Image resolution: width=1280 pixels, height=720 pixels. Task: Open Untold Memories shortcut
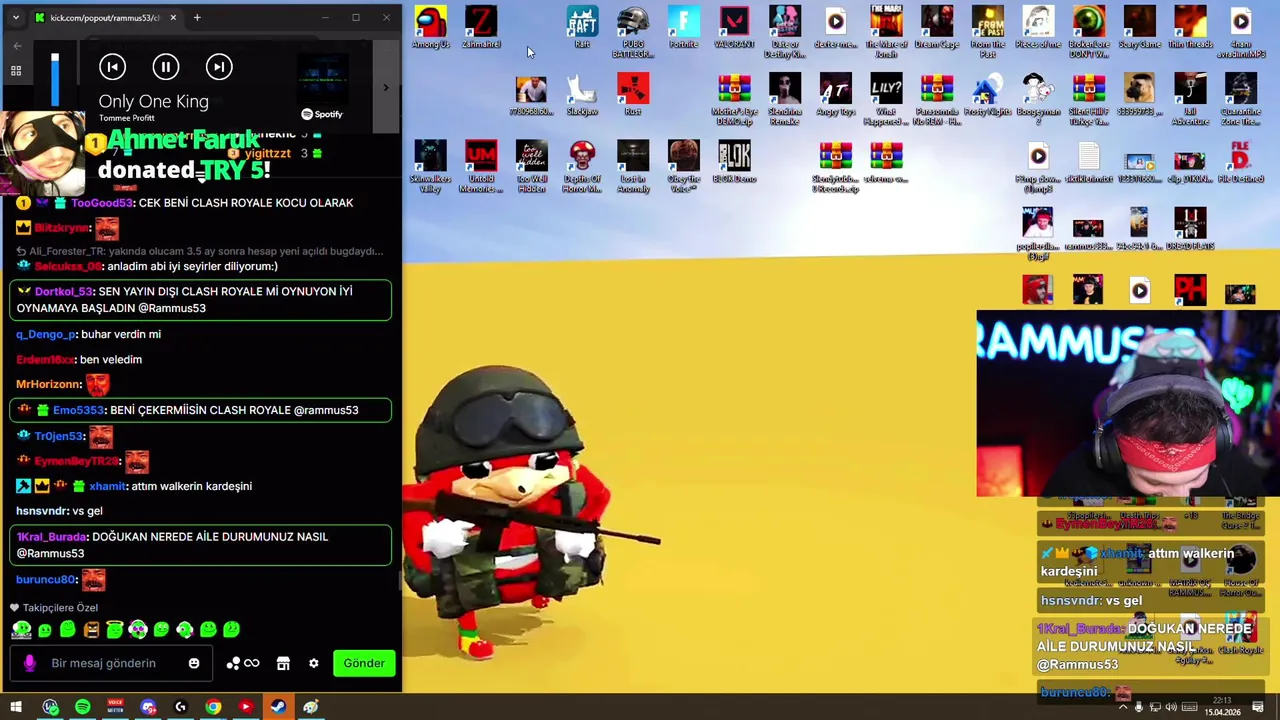click(481, 166)
